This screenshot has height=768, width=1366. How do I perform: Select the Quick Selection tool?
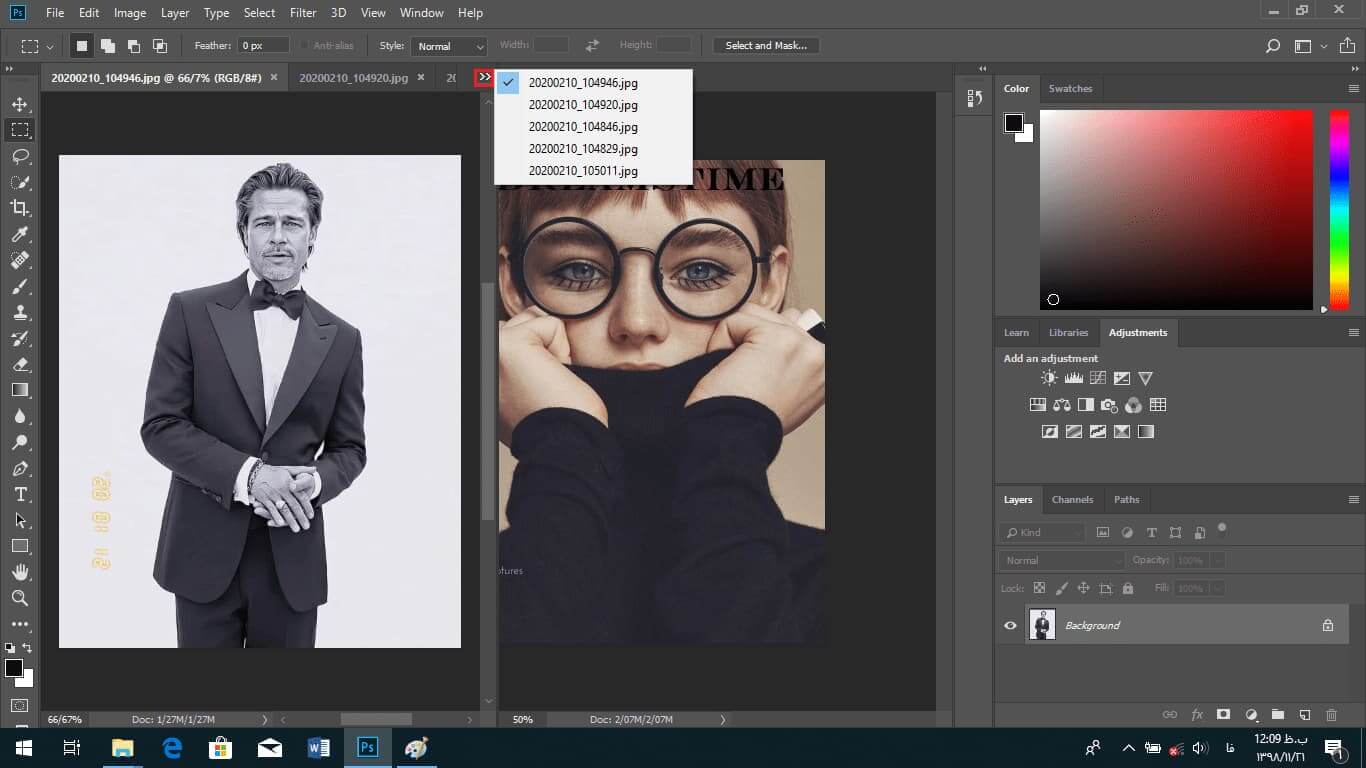[20, 182]
